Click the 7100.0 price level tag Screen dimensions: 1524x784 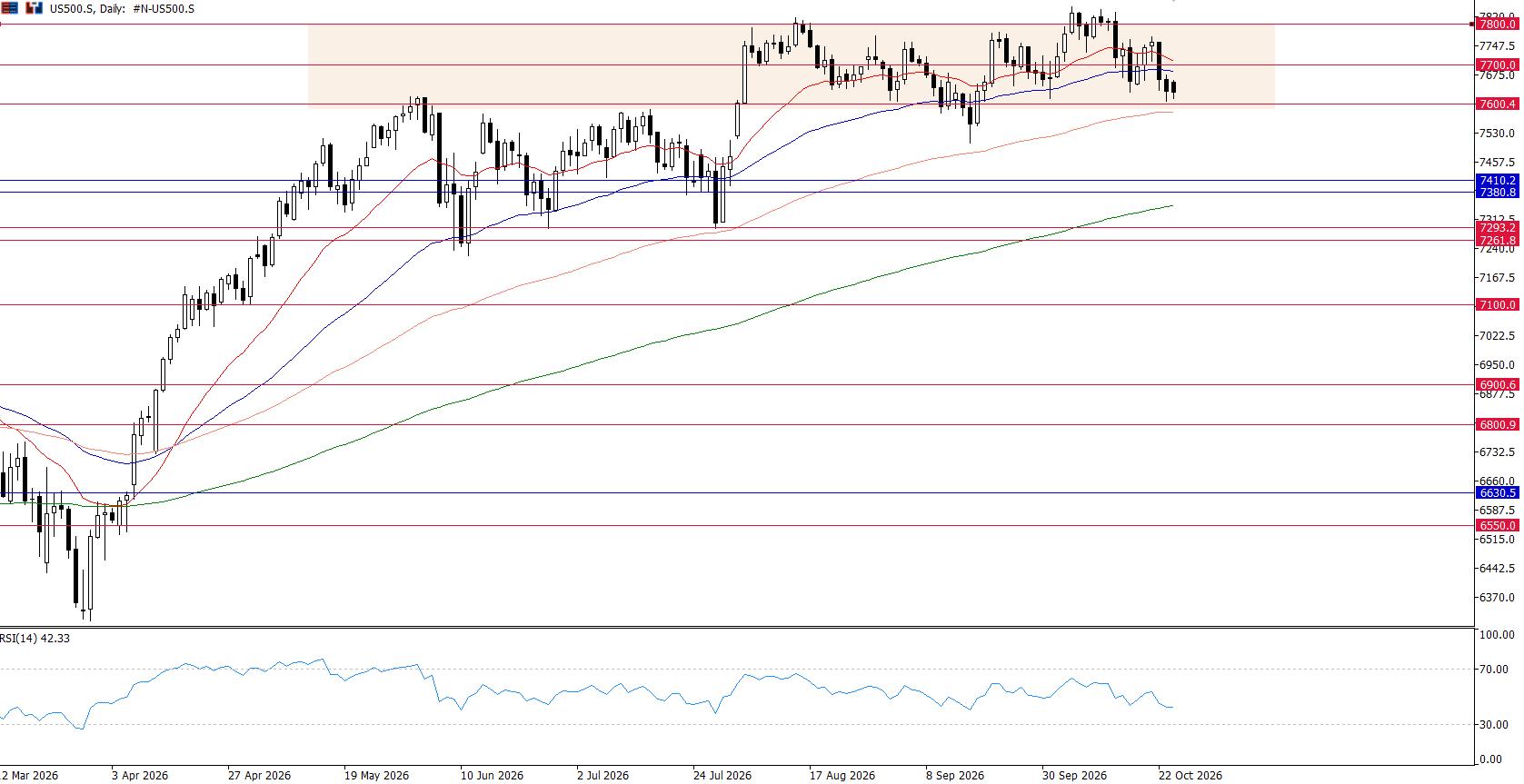1497,305
